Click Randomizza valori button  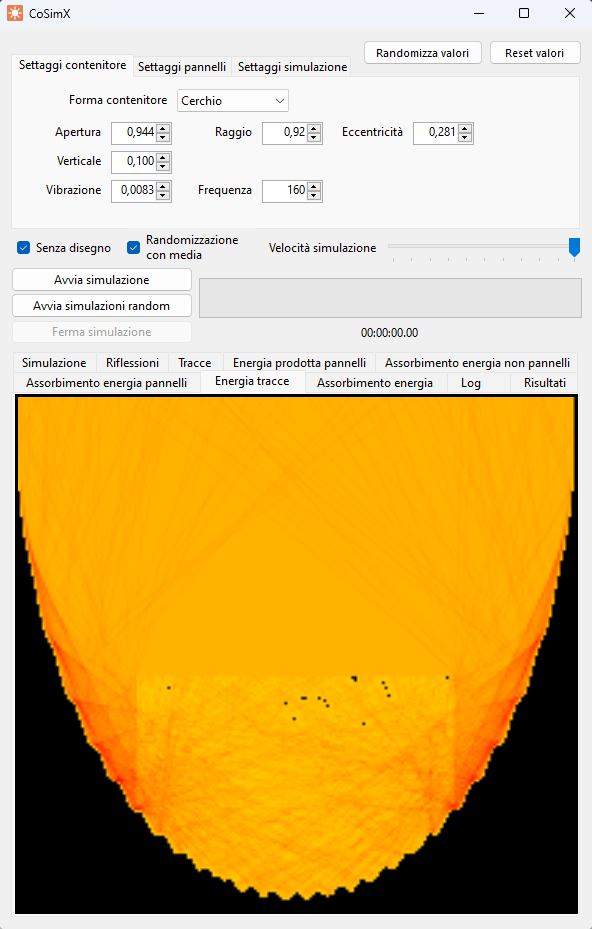point(423,53)
